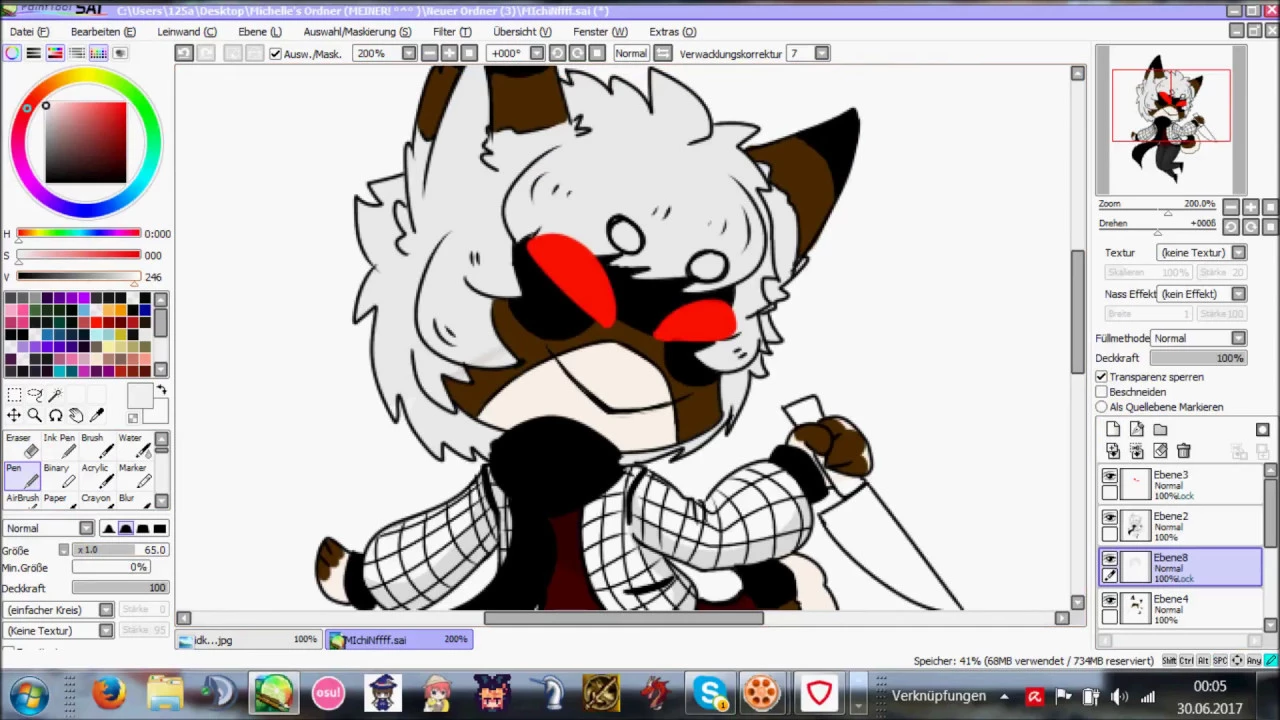Select the eyedropper color picker tool
1280x720 pixels.
(96, 415)
